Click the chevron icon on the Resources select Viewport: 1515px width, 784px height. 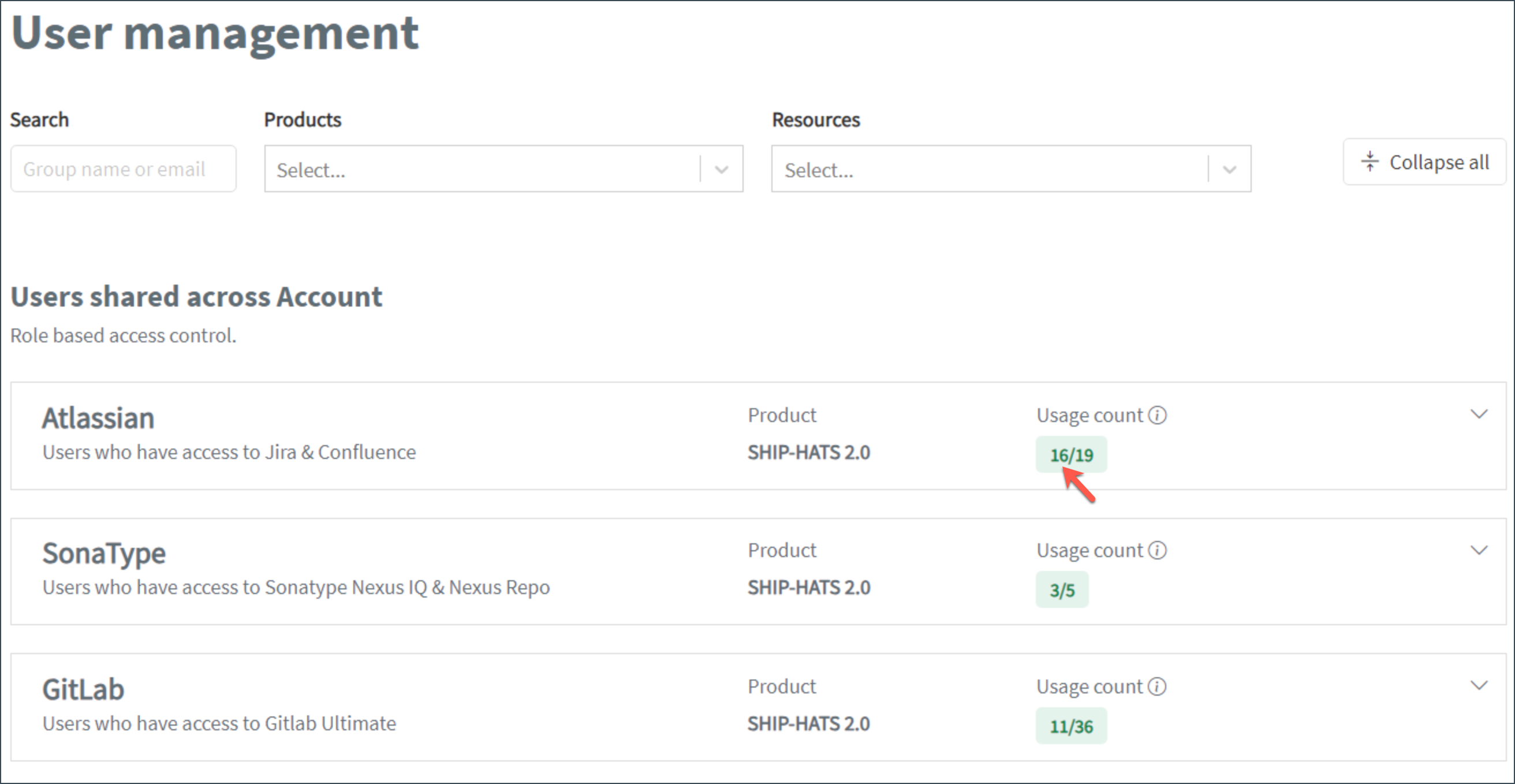(1230, 169)
